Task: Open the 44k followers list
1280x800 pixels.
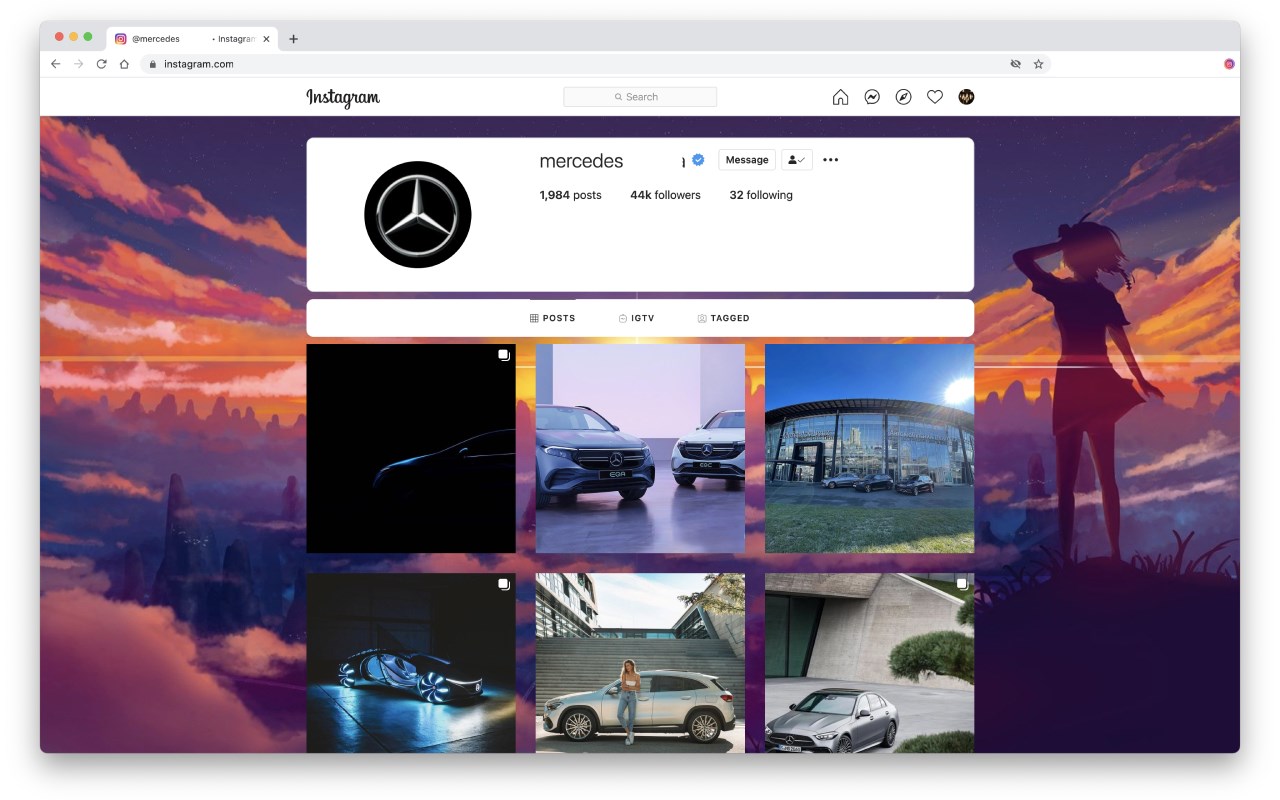Action: 665,195
